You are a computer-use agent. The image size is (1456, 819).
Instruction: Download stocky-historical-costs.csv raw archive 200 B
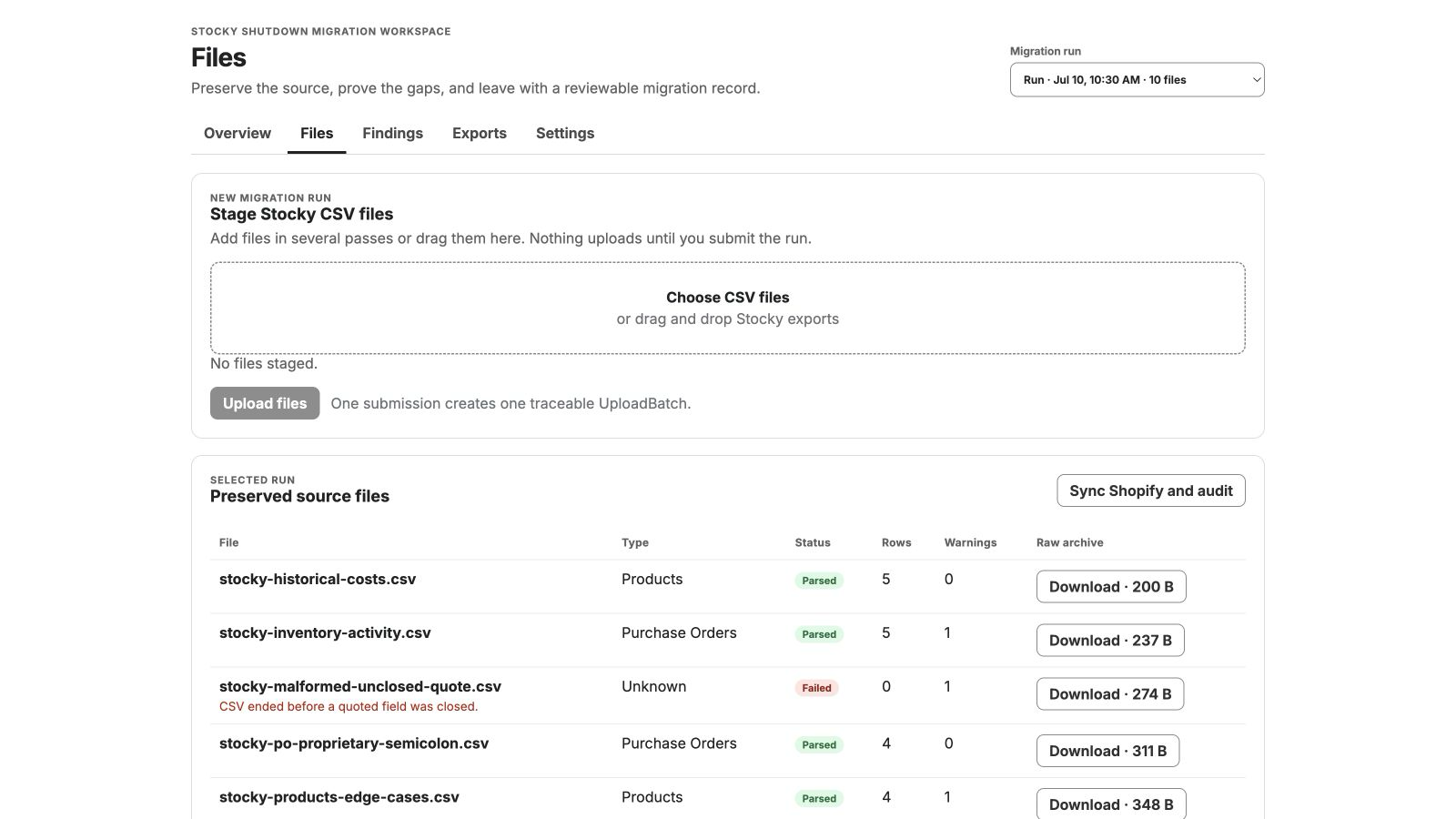(x=1111, y=586)
